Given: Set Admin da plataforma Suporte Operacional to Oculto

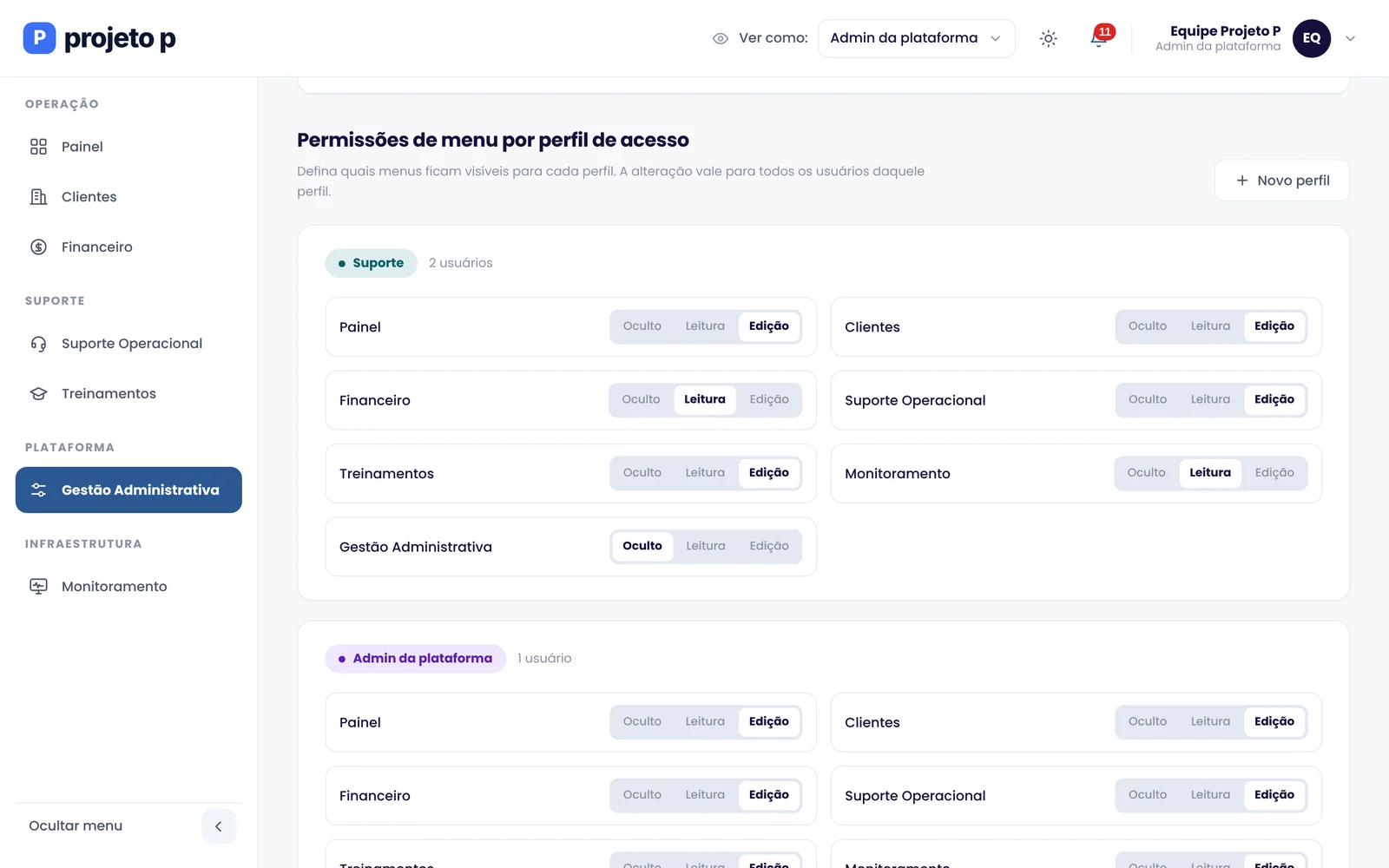Looking at the screenshot, I should (x=1148, y=795).
